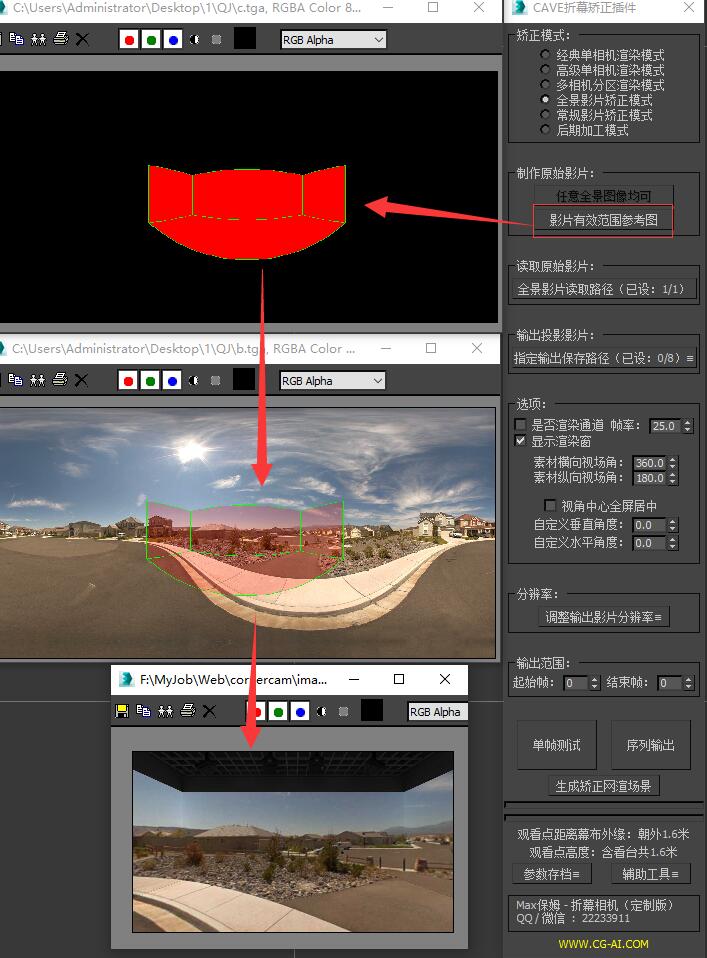
Task: Enable the 是否渲染通道 checkbox
Action: (520, 425)
